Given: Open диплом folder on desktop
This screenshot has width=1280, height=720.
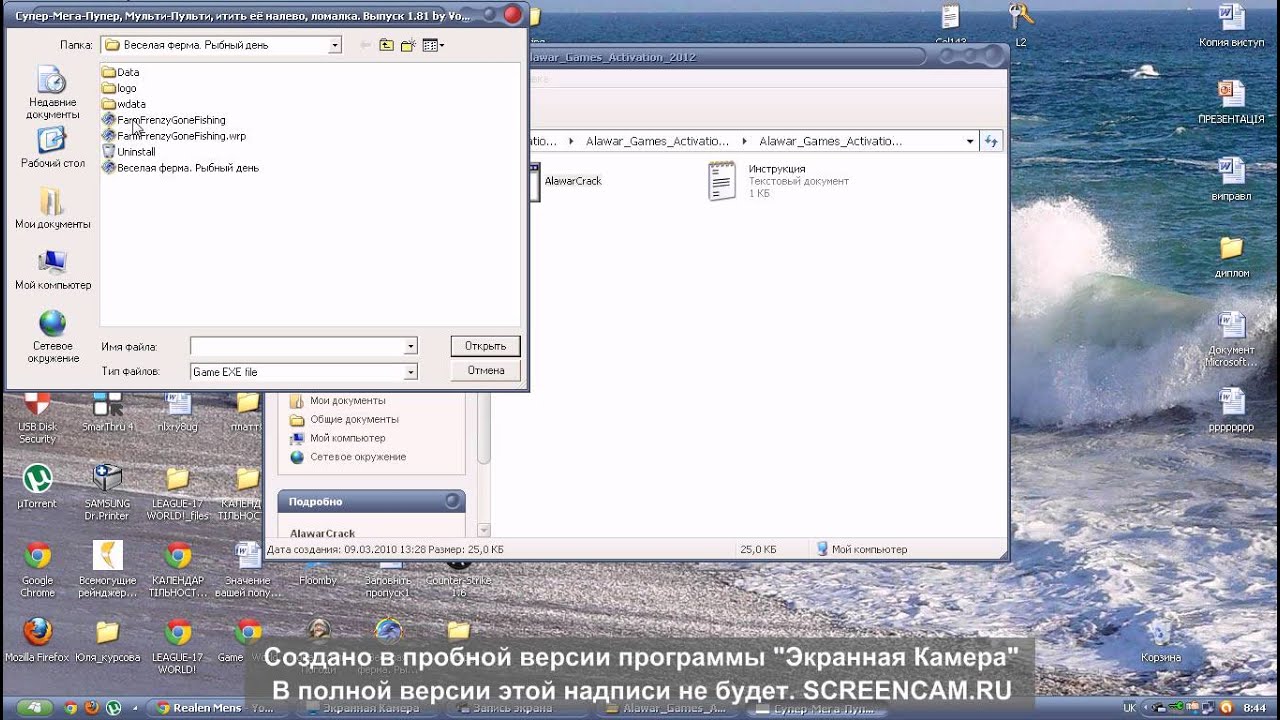Looking at the screenshot, I should click(1231, 256).
